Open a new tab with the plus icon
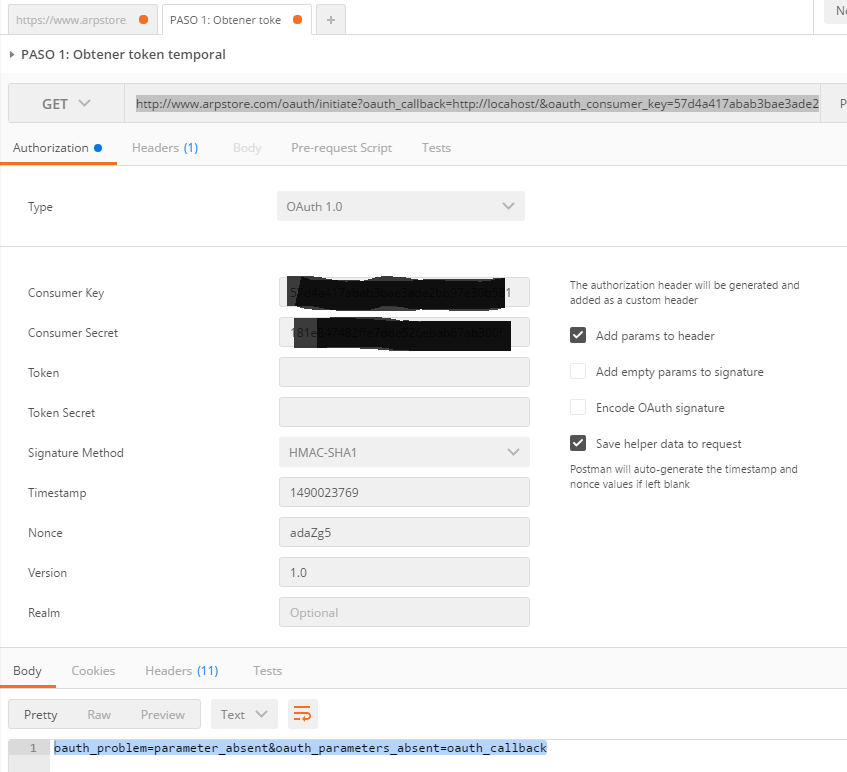847x772 pixels. (x=331, y=19)
